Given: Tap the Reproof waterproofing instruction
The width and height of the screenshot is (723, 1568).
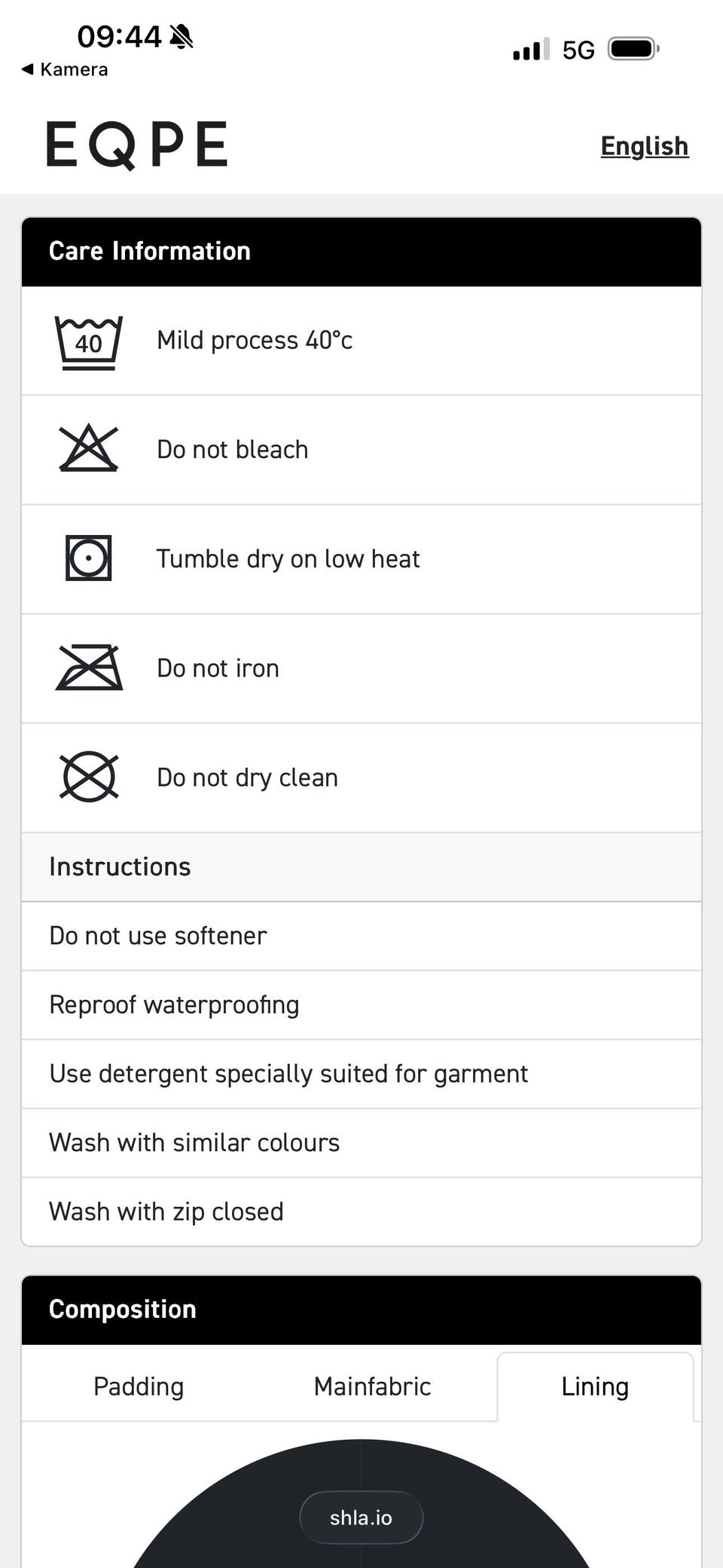Looking at the screenshot, I should click(175, 1005).
